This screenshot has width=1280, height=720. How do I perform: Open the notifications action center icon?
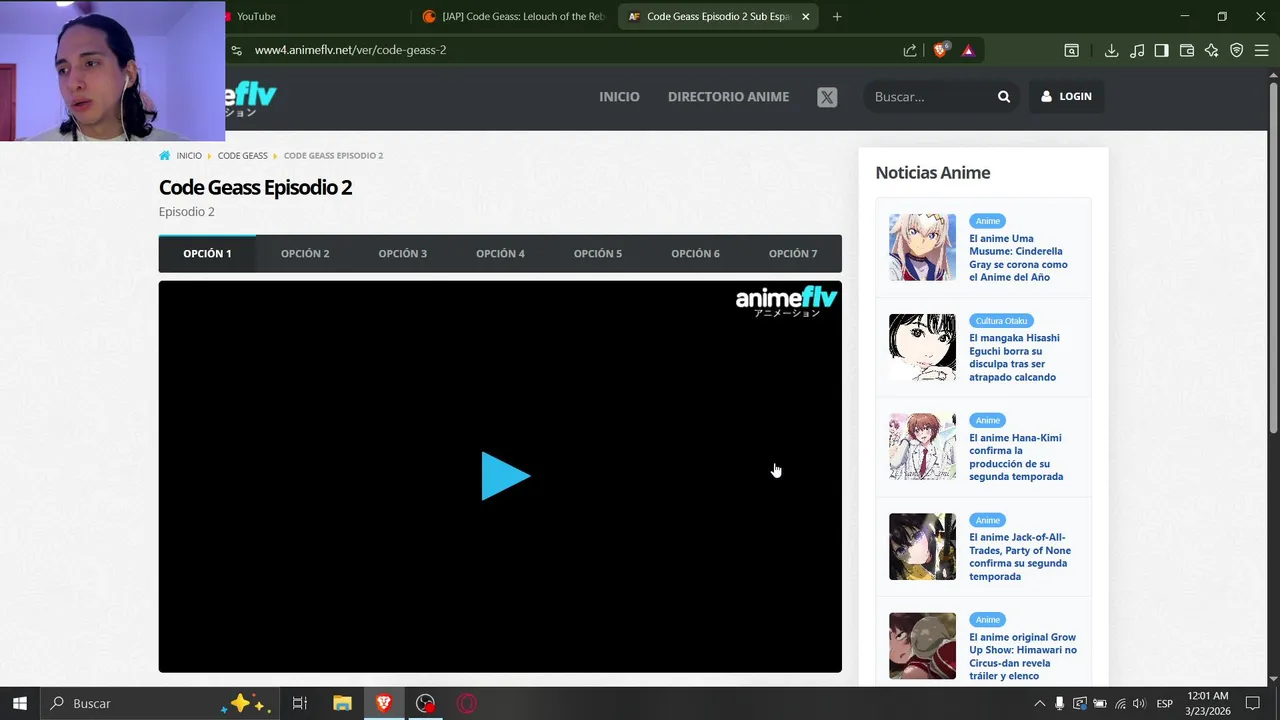click(1253, 703)
